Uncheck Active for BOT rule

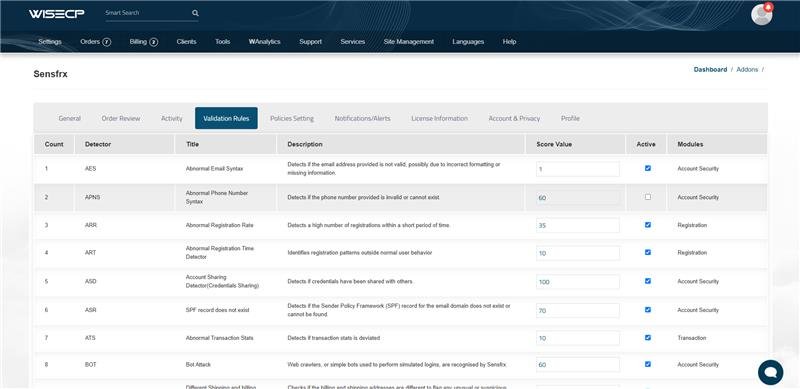647,364
